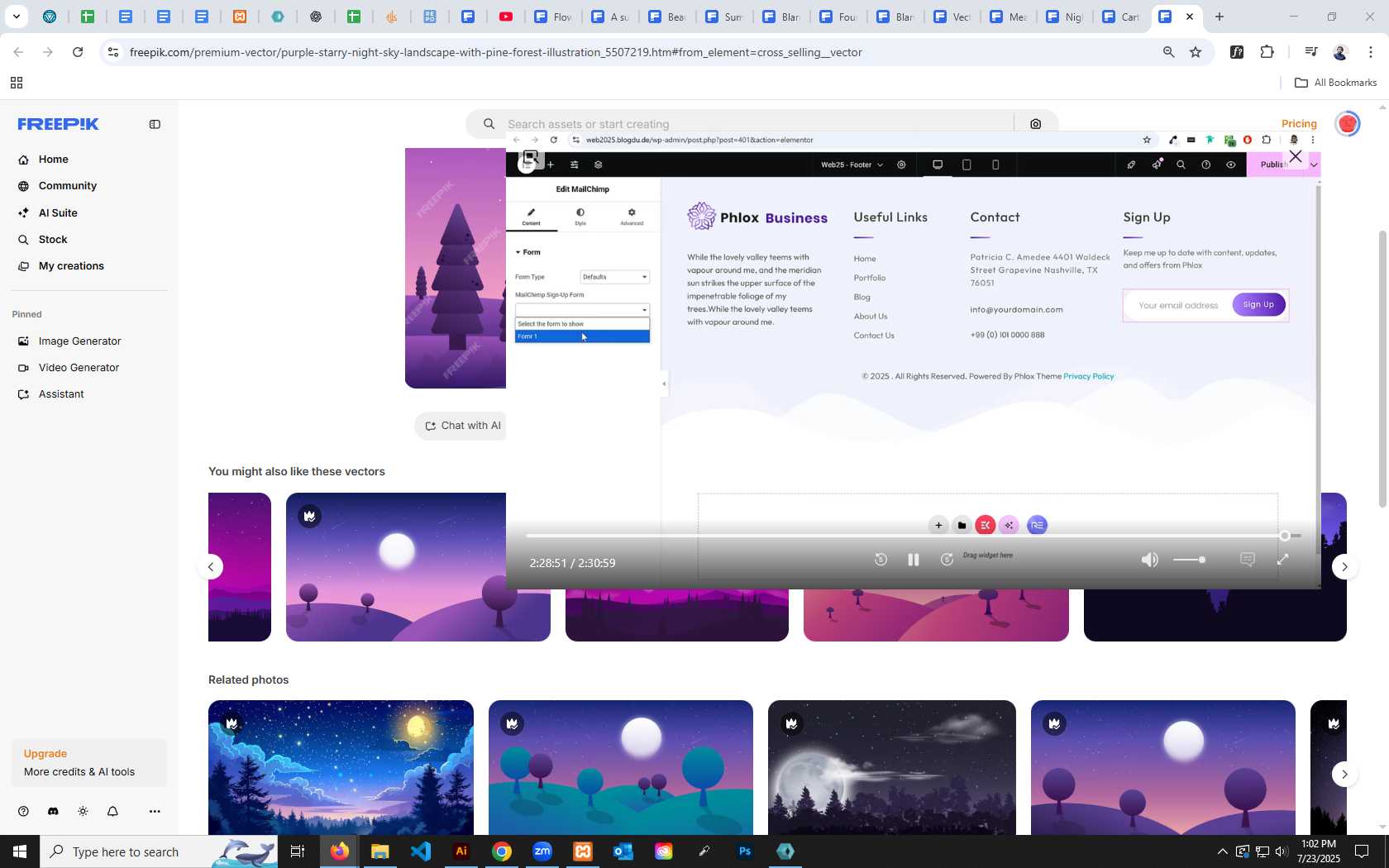The height and width of the screenshot is (868, 1389).
Task: Click the page vertical scrollbar
Action: (1382, 370)
